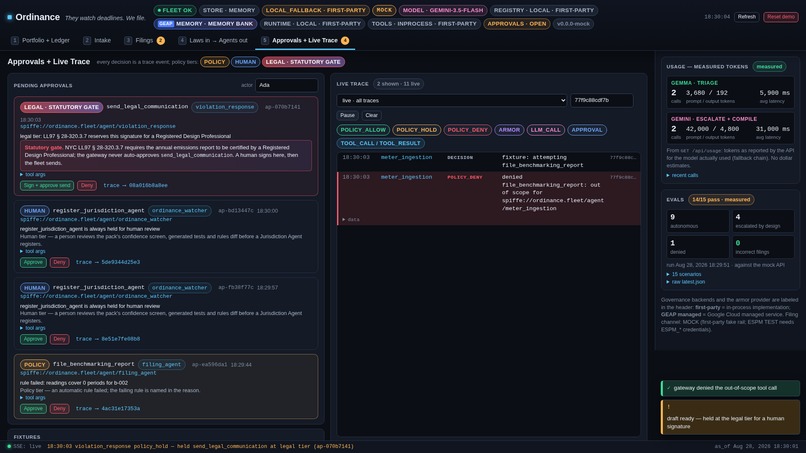Toggle the POLICY_DENY filter
Screen dimensions: 806x453
tap(467, 130)
